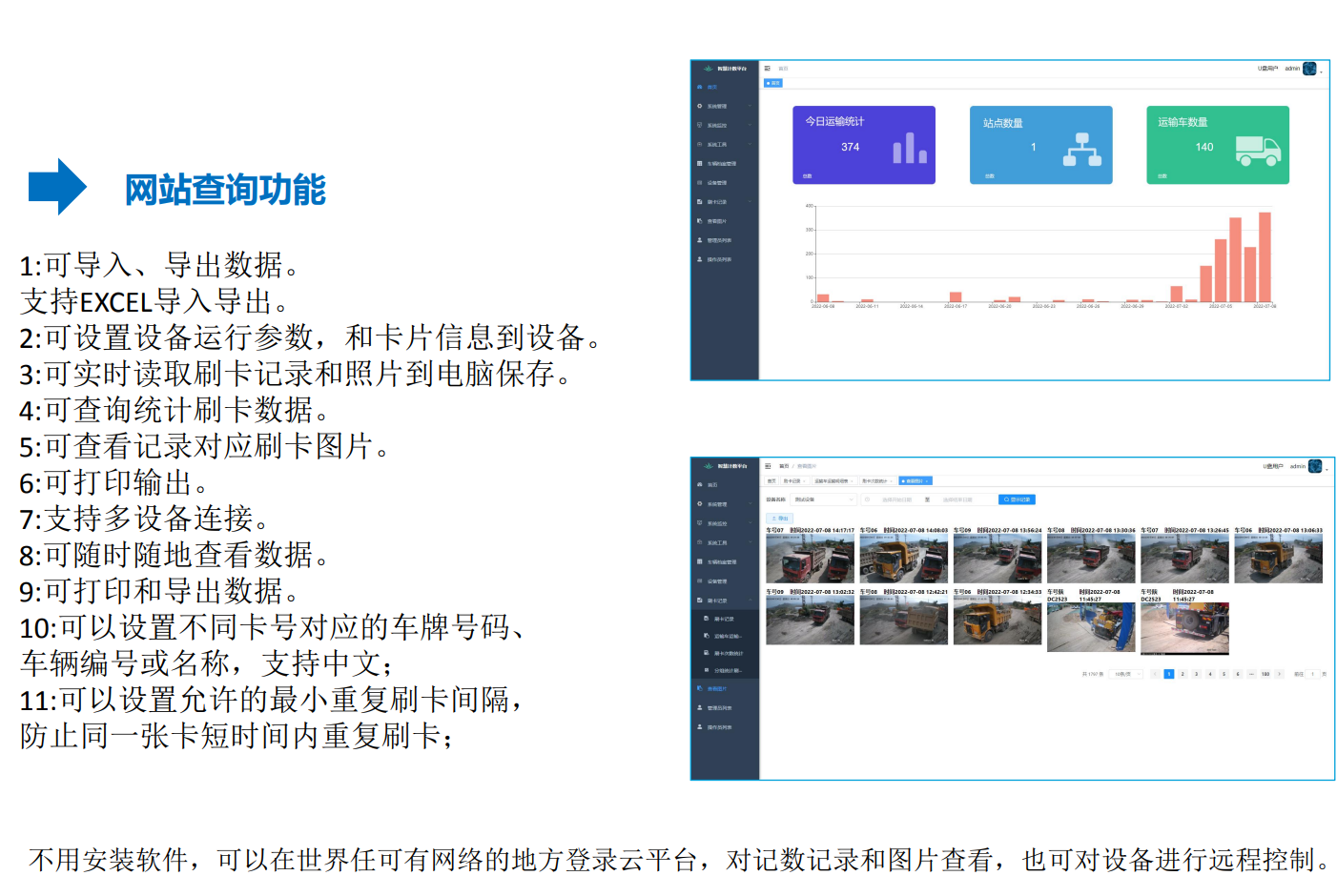Viewport: 1337px width, 896px height.
Task: Click the admin avatar in the upper dashboard
Action: click(1309, 69)
